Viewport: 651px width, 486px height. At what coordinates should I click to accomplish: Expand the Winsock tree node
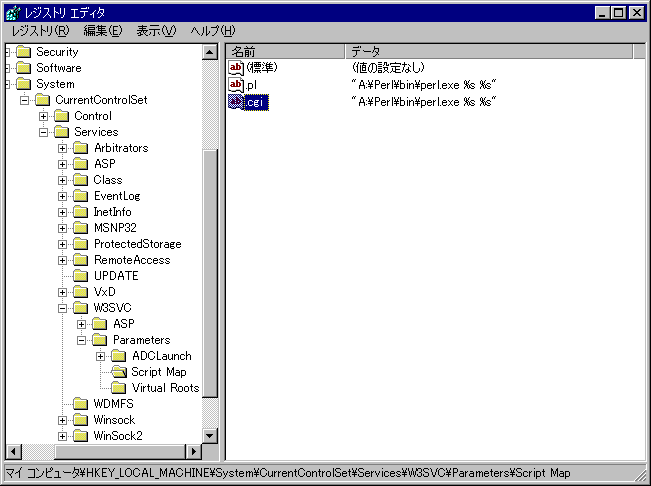63,420
